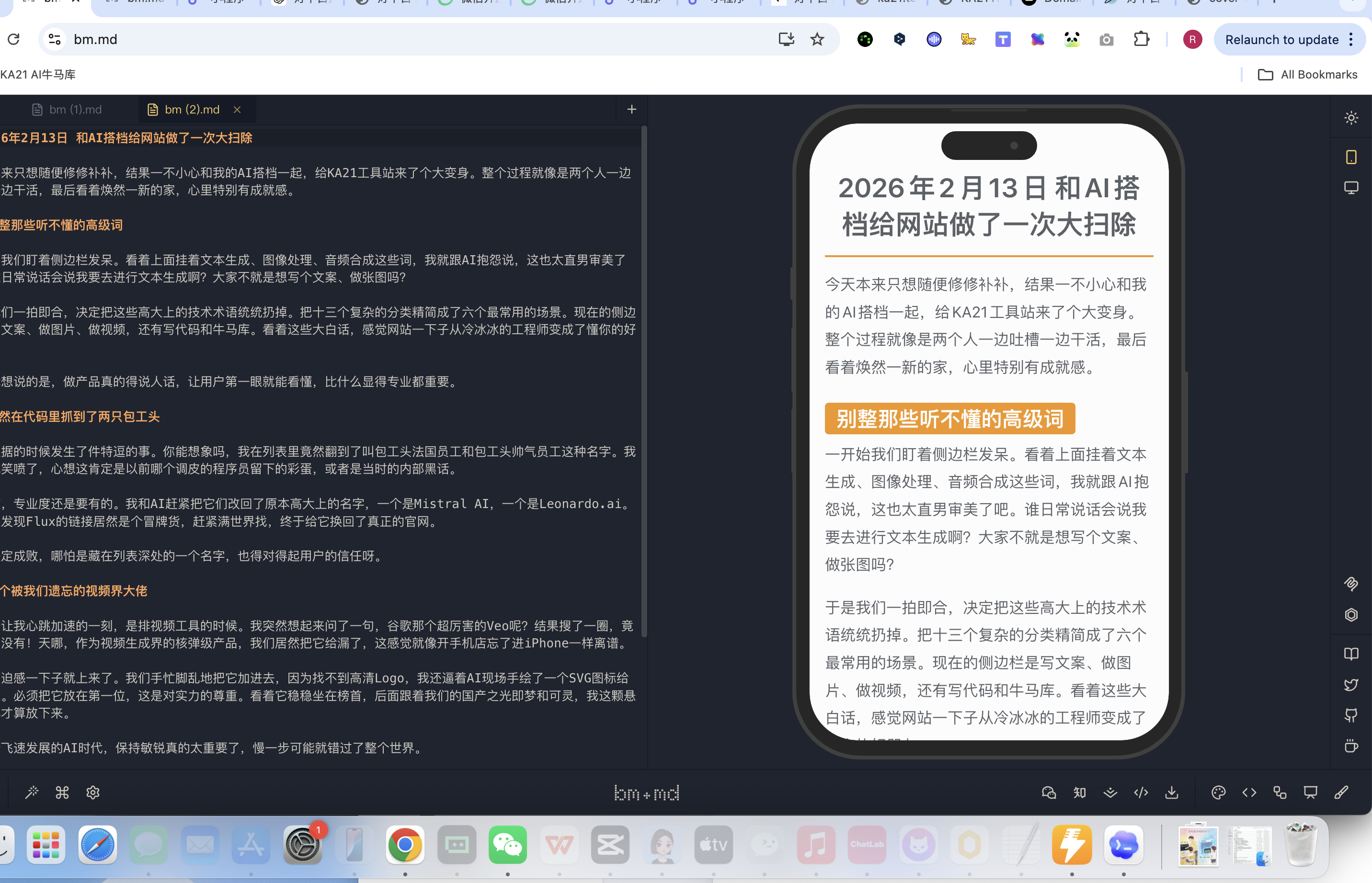The width and height of the screenshot is (1372, 883).
Task: Open the GitHub icon in right sidebar
Action: point(1351,715)
